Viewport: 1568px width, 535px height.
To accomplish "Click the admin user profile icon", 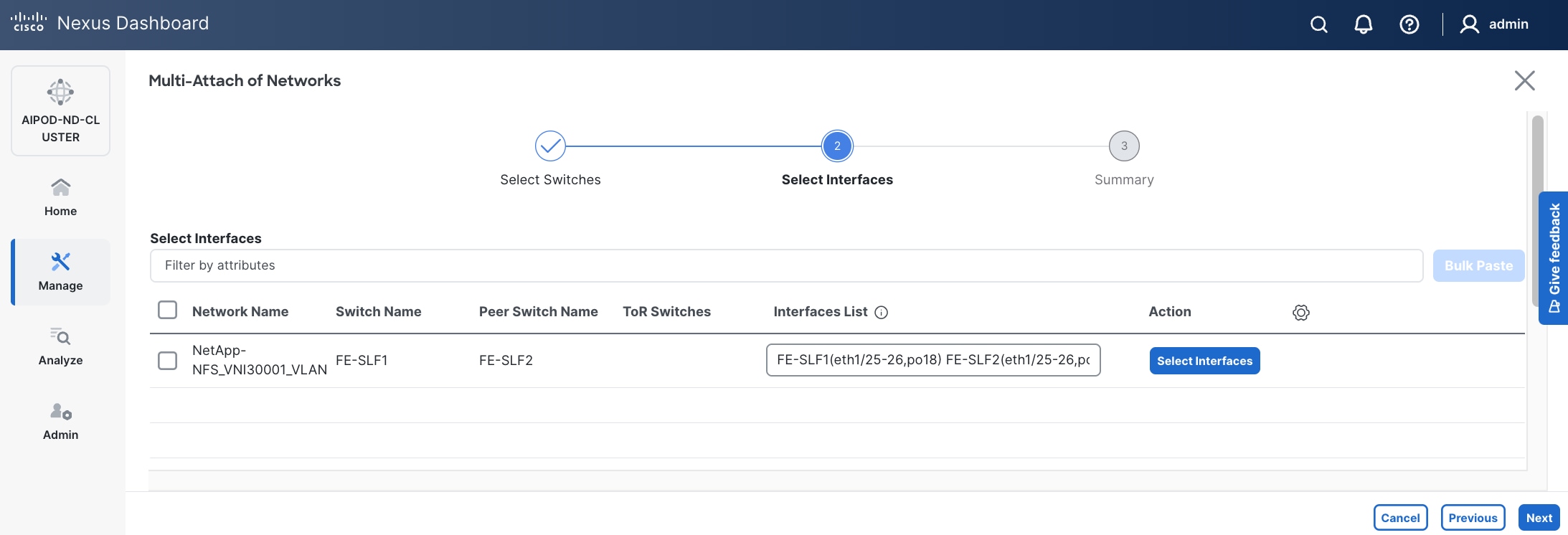I will coord(1469,24).
